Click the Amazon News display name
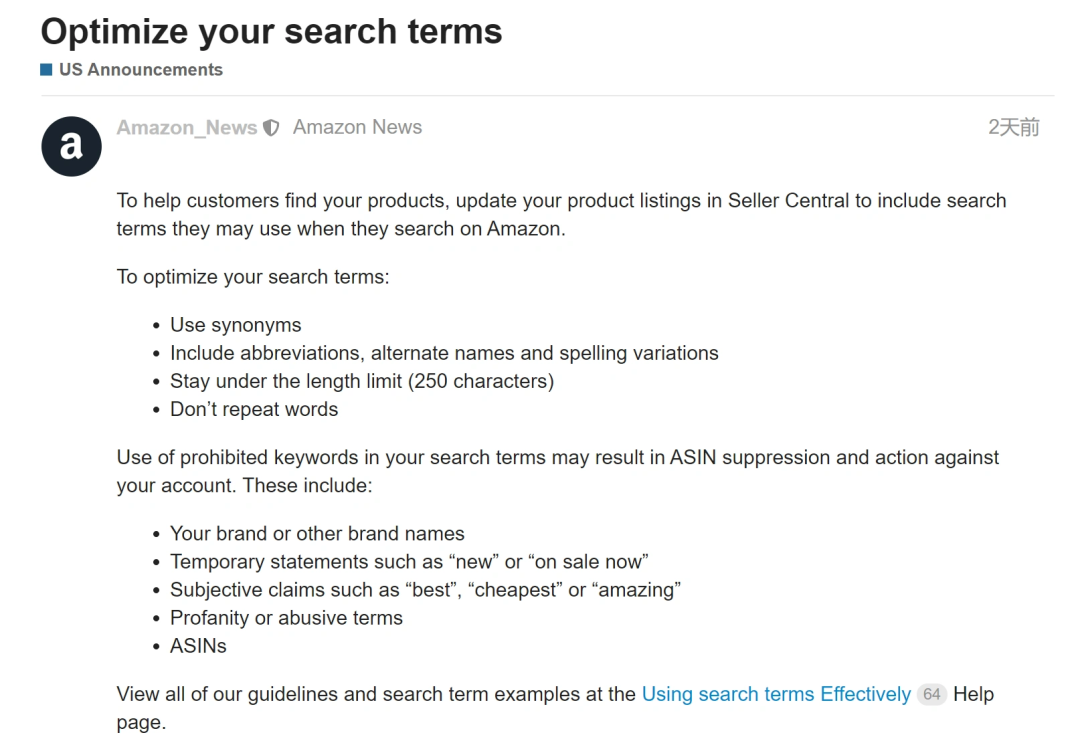 point(357,128)
